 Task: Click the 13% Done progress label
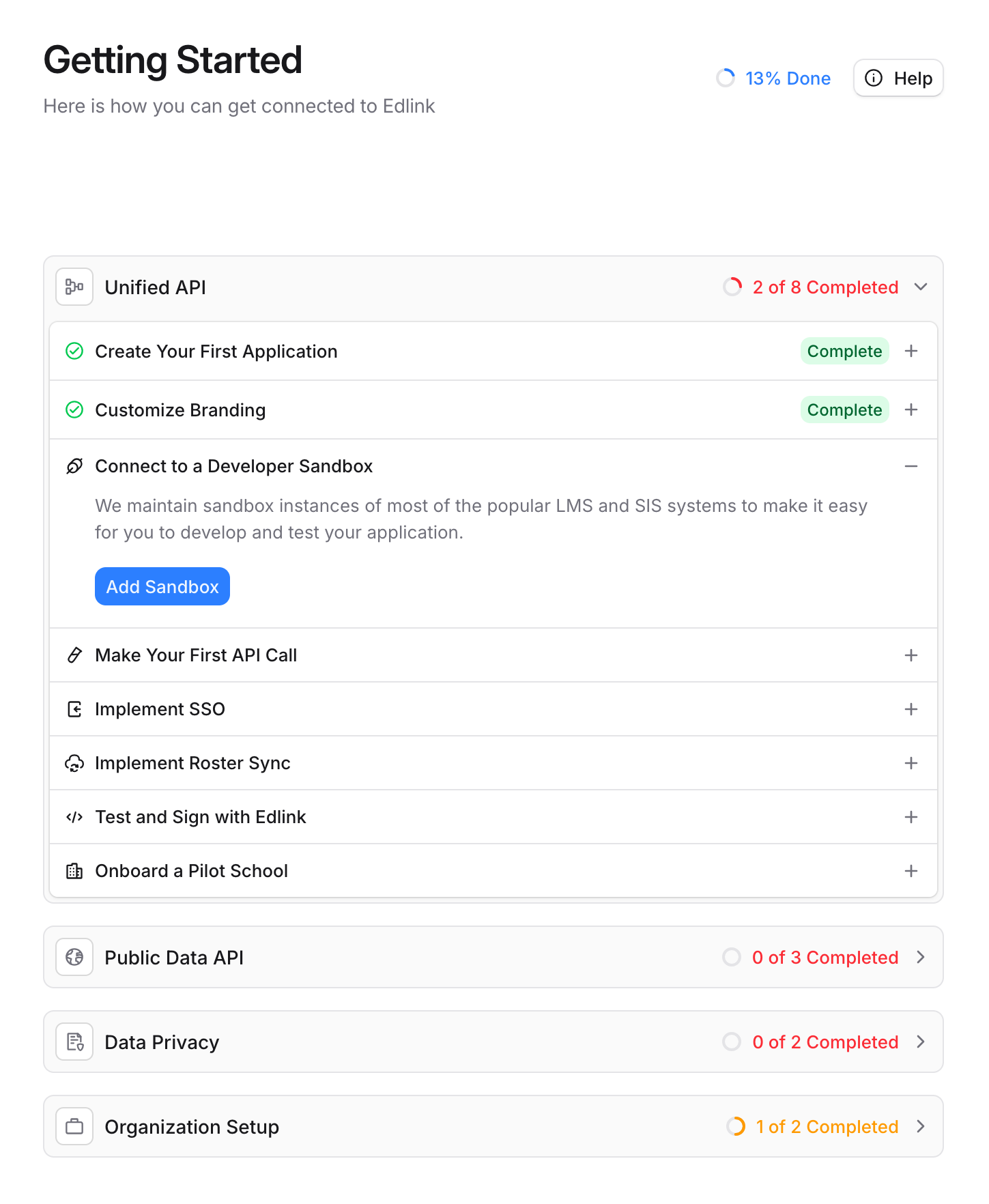(788, 78)
